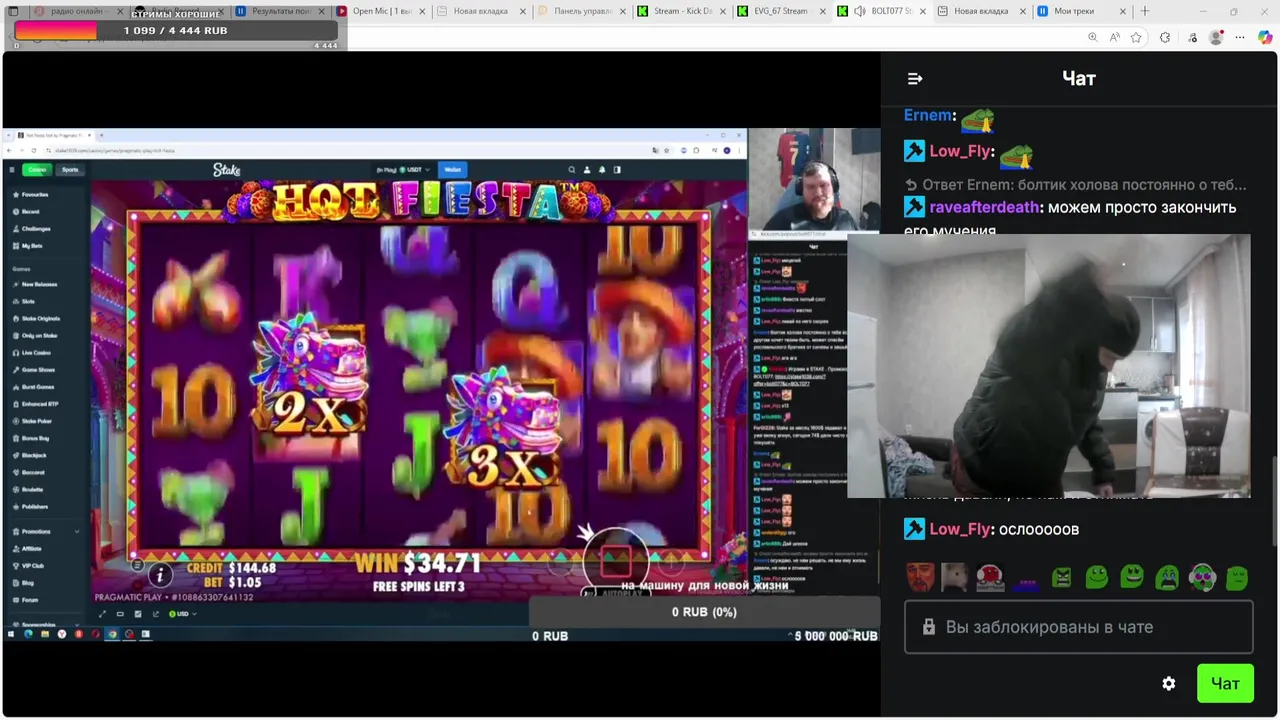This screenshot has height=720, width=1280.
Task: Pick the blue pixel bar emote
Action: (1026, 582)
